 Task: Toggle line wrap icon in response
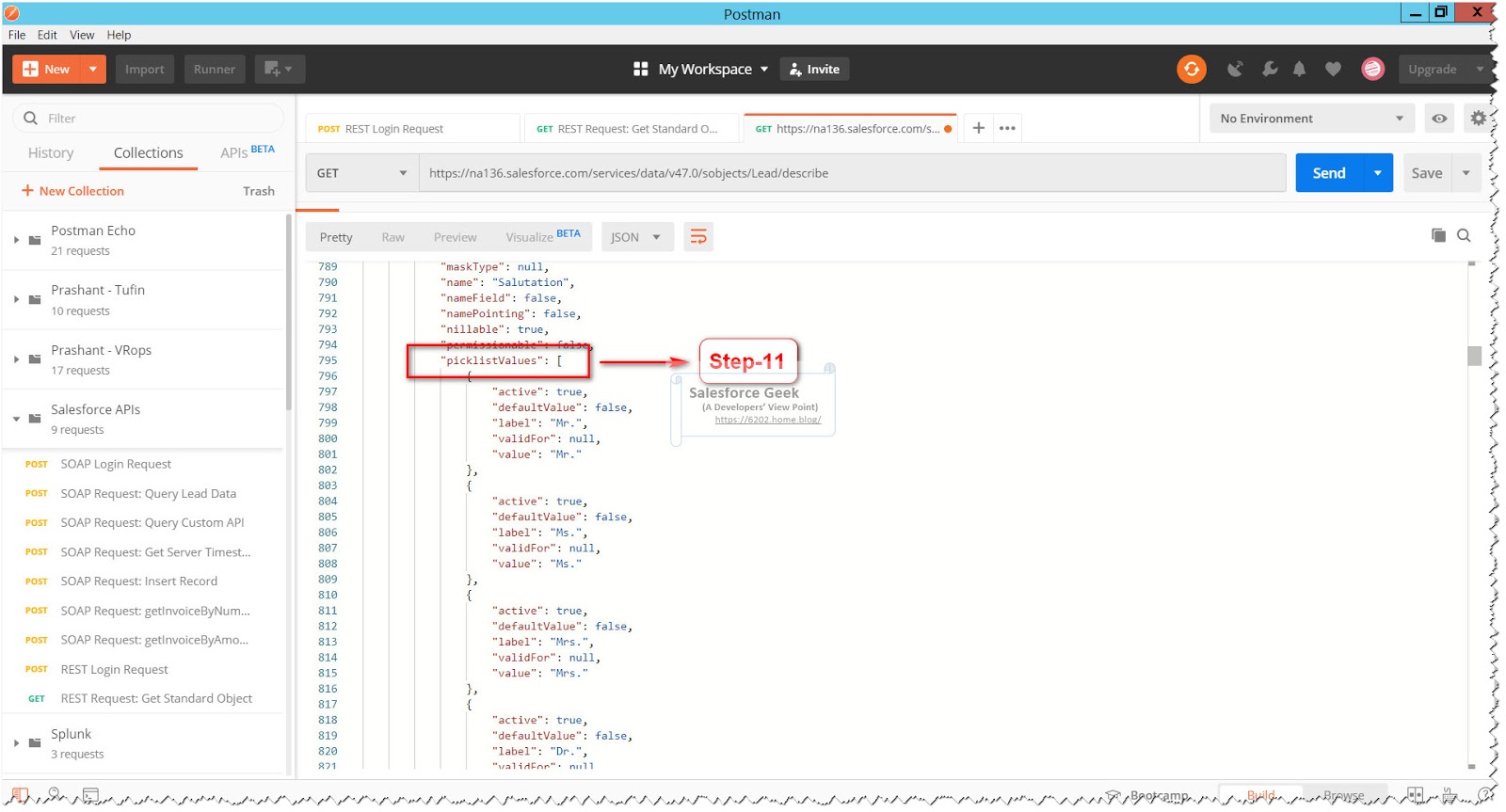click(x=698, y=236)
